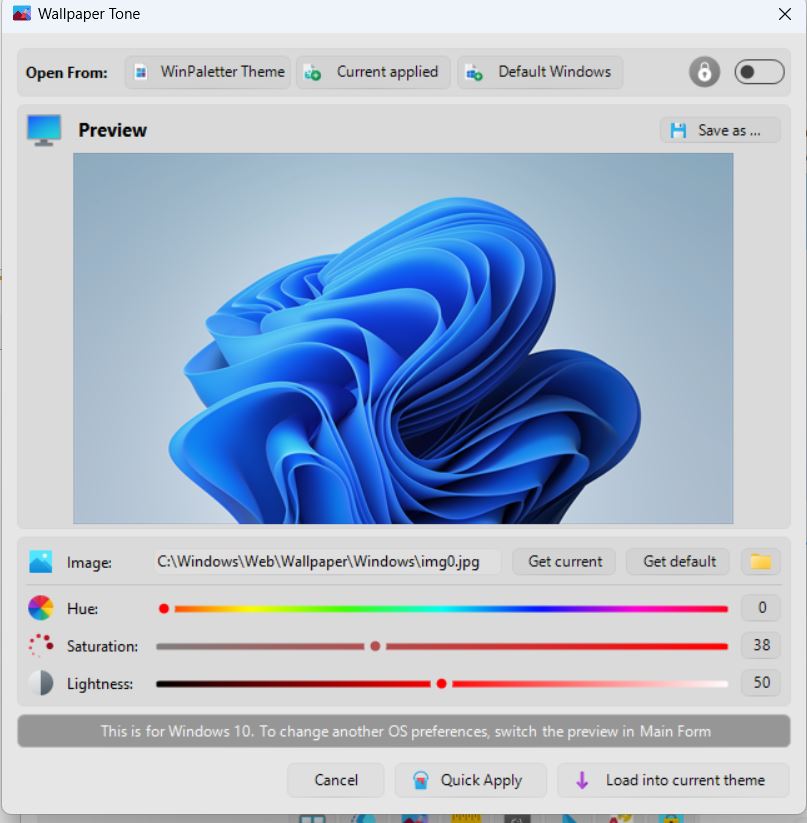Click Save as button
The height and width of the screenshot is (823, 807).
(x=720, y=130)
